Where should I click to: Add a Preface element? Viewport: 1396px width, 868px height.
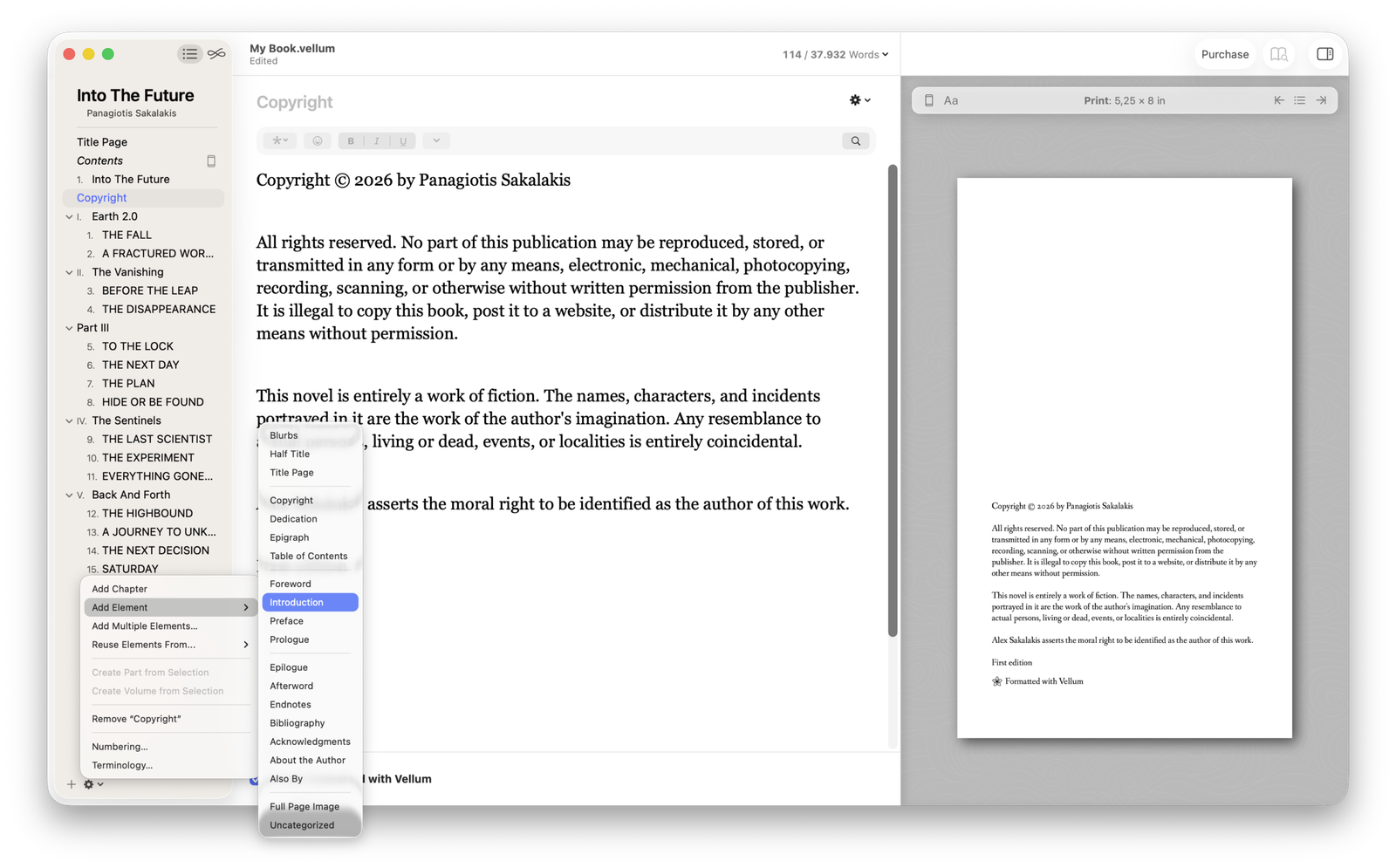tap(310, 621)
